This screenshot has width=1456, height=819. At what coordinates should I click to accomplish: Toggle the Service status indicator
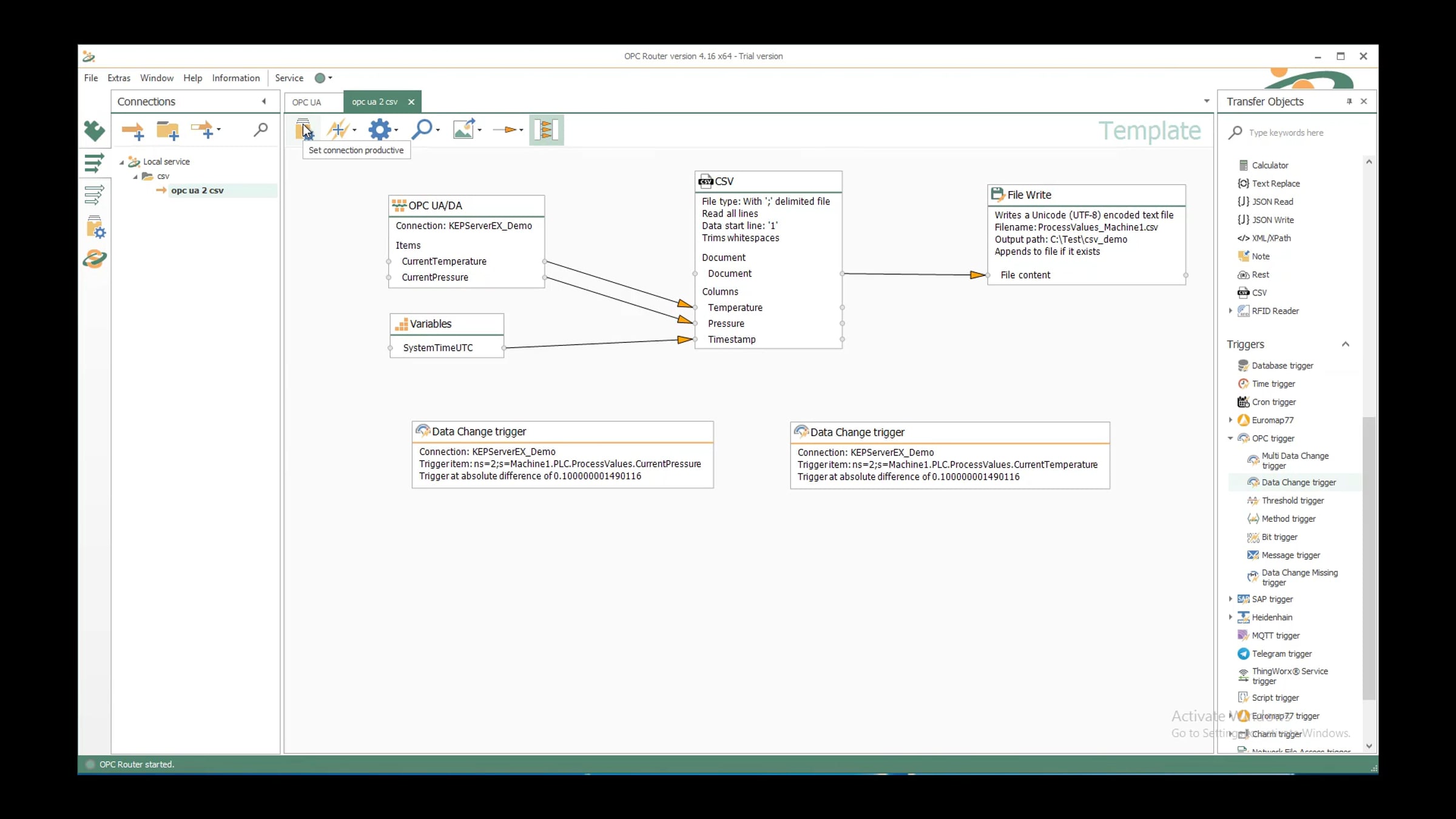pos(320,78)
